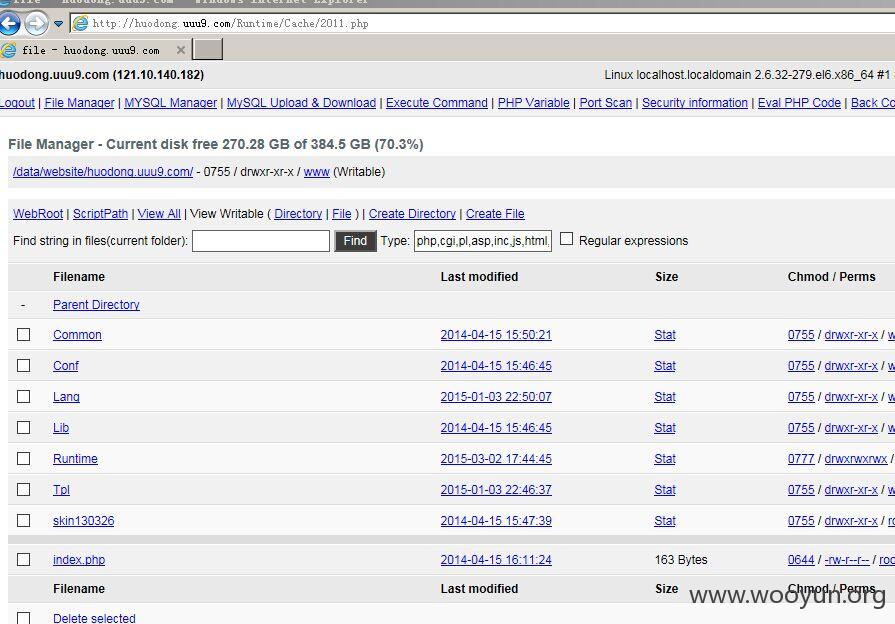Open the Runtime folder
The image size is (895, 624).
[x=75, y=459]
